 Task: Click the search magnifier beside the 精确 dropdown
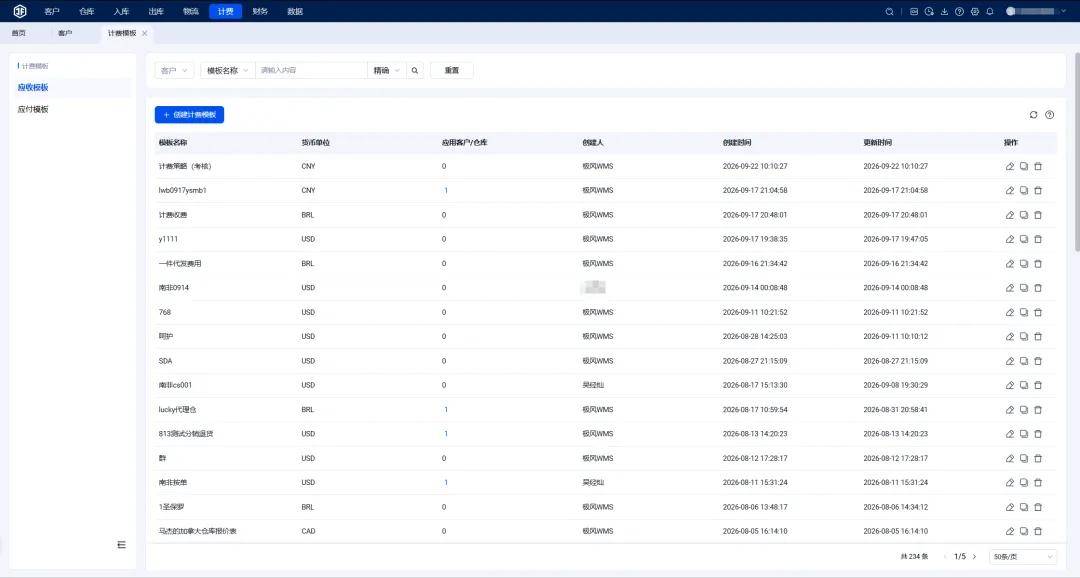415,70
